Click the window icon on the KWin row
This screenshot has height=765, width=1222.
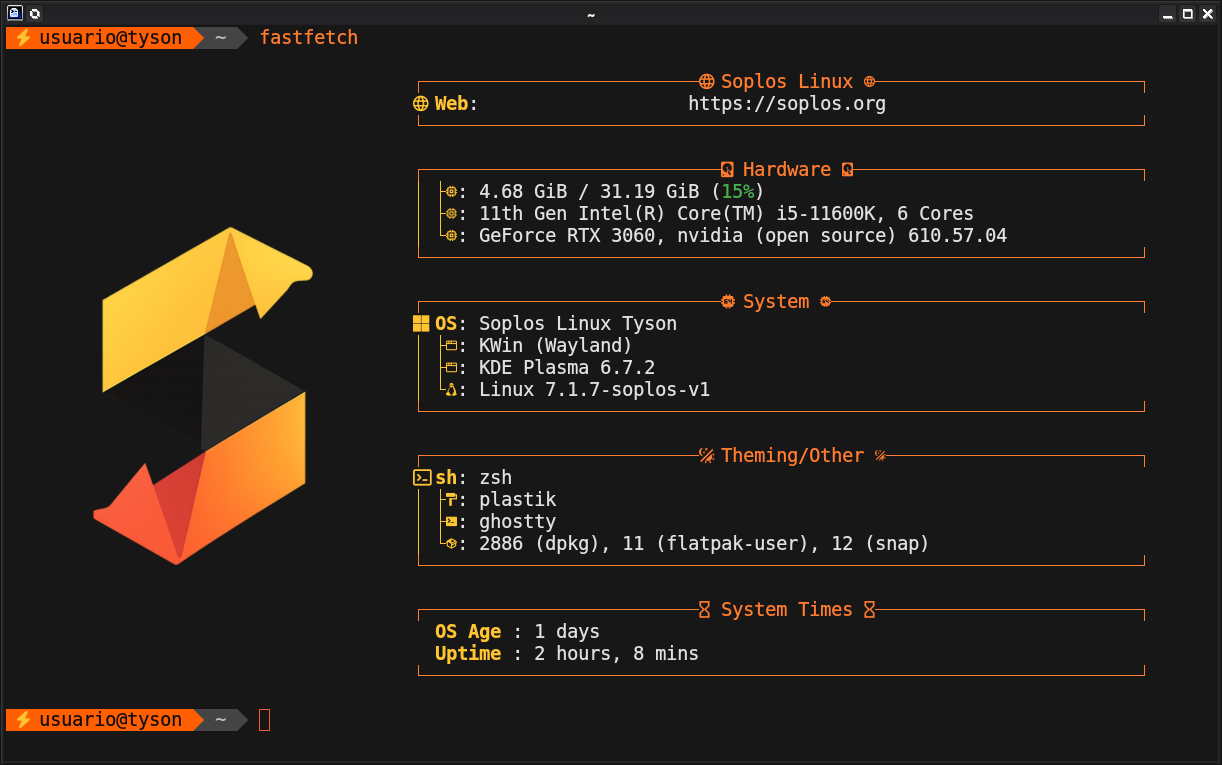click(x=451, y=346)
